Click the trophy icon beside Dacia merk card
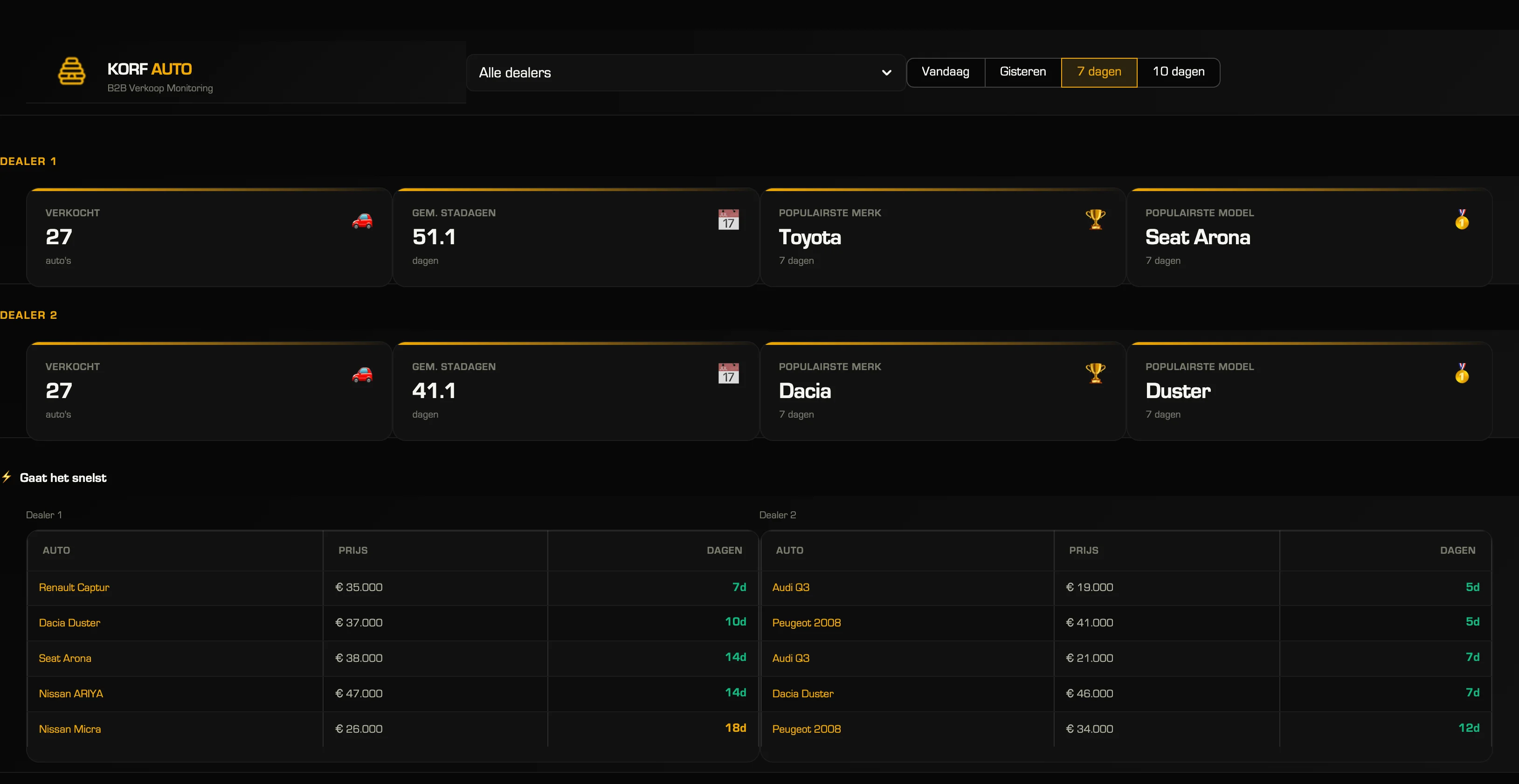Viewport: 1519px width, 784px height. 1096,374
